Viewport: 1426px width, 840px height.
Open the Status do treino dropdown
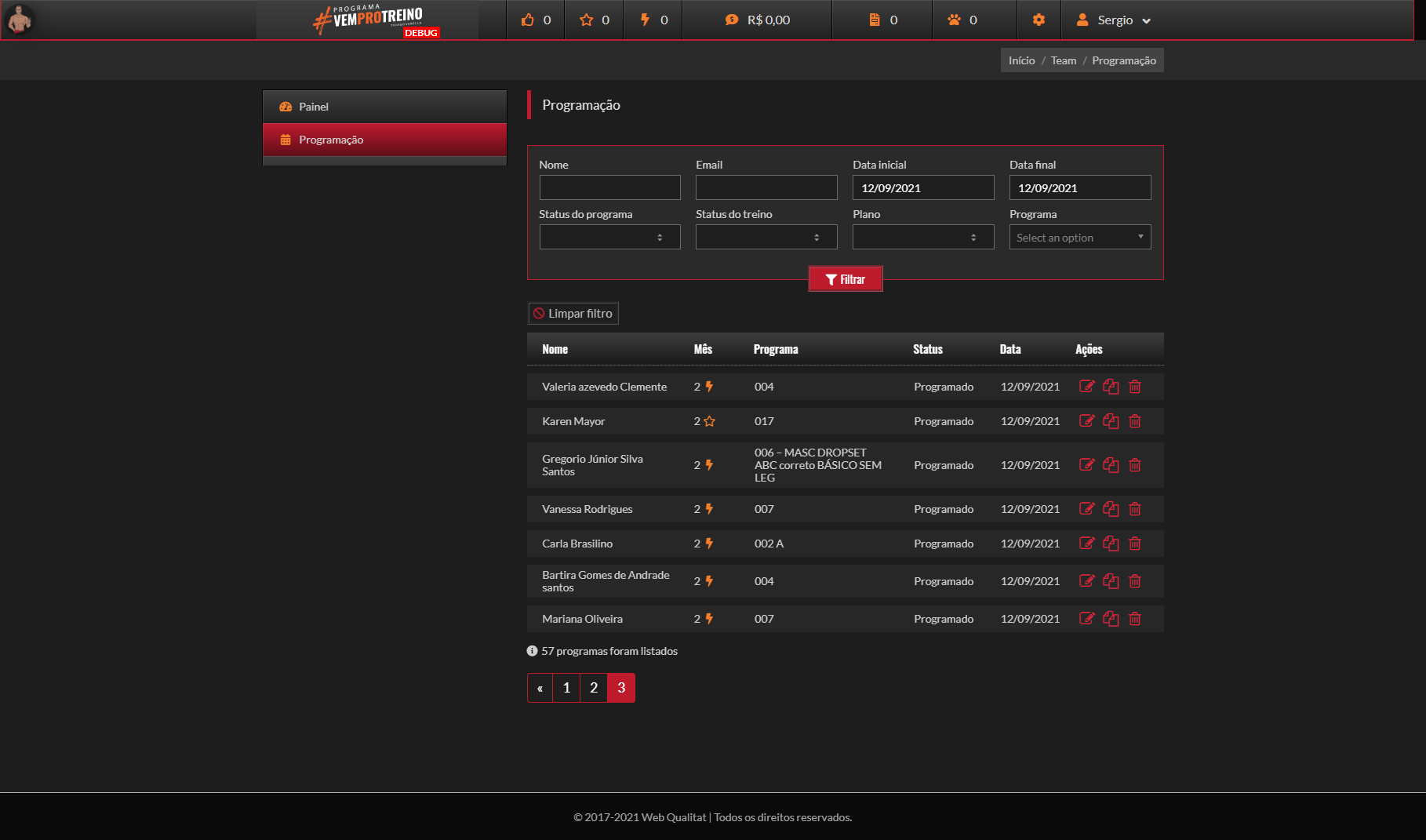766,237
